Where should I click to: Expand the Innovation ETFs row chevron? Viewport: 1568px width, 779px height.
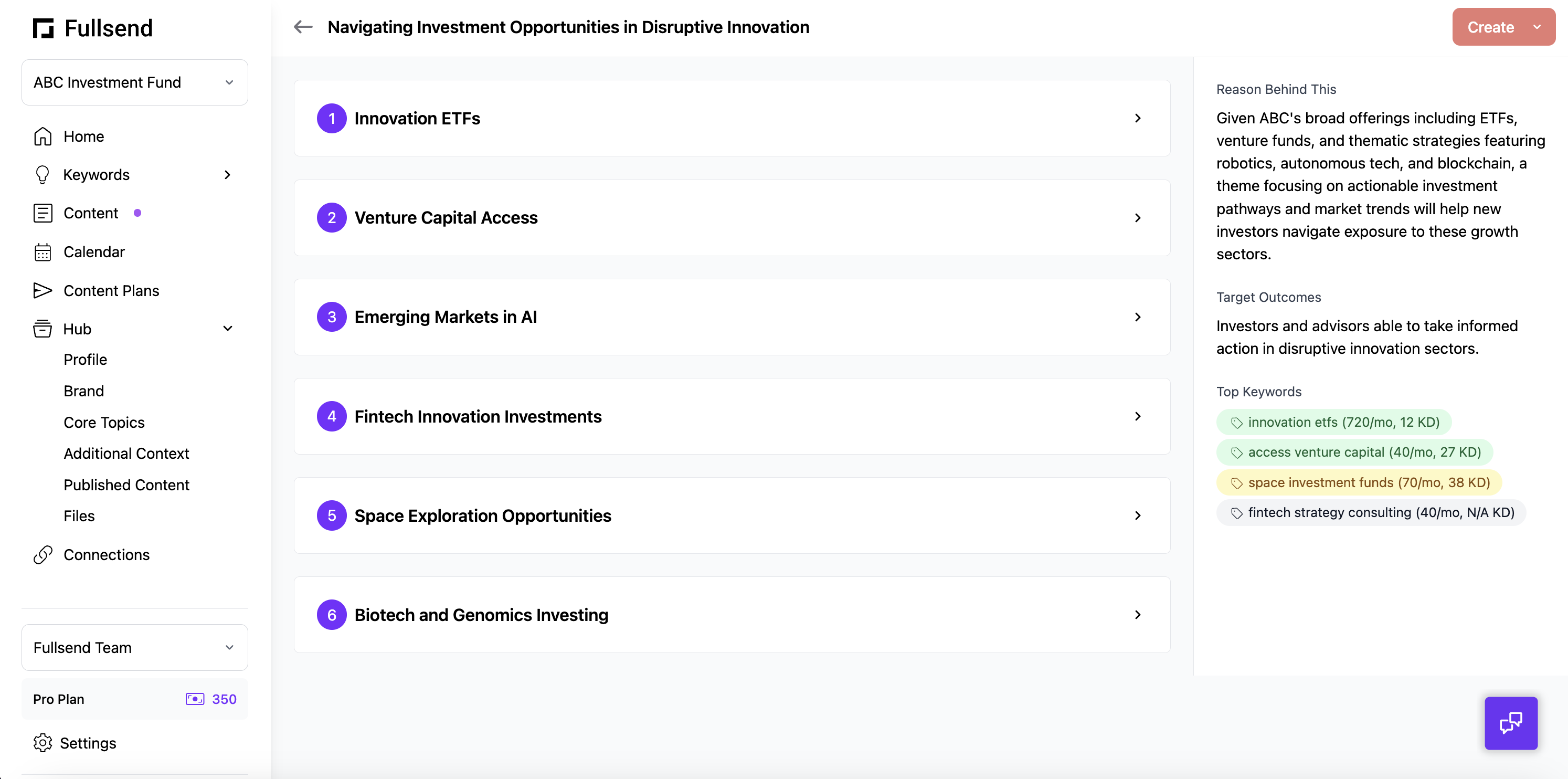point(1138,118)
